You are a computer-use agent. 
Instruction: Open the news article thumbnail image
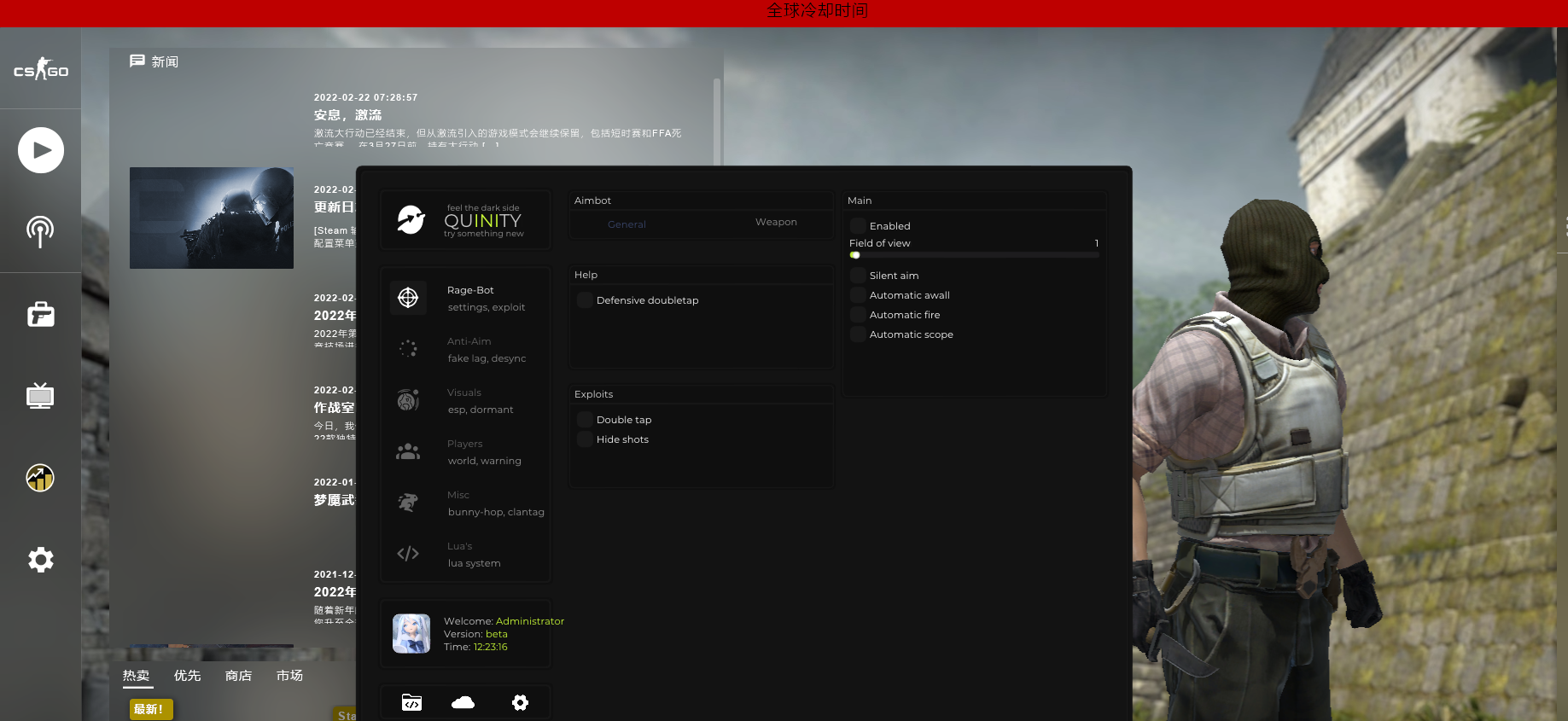point(212,218)
